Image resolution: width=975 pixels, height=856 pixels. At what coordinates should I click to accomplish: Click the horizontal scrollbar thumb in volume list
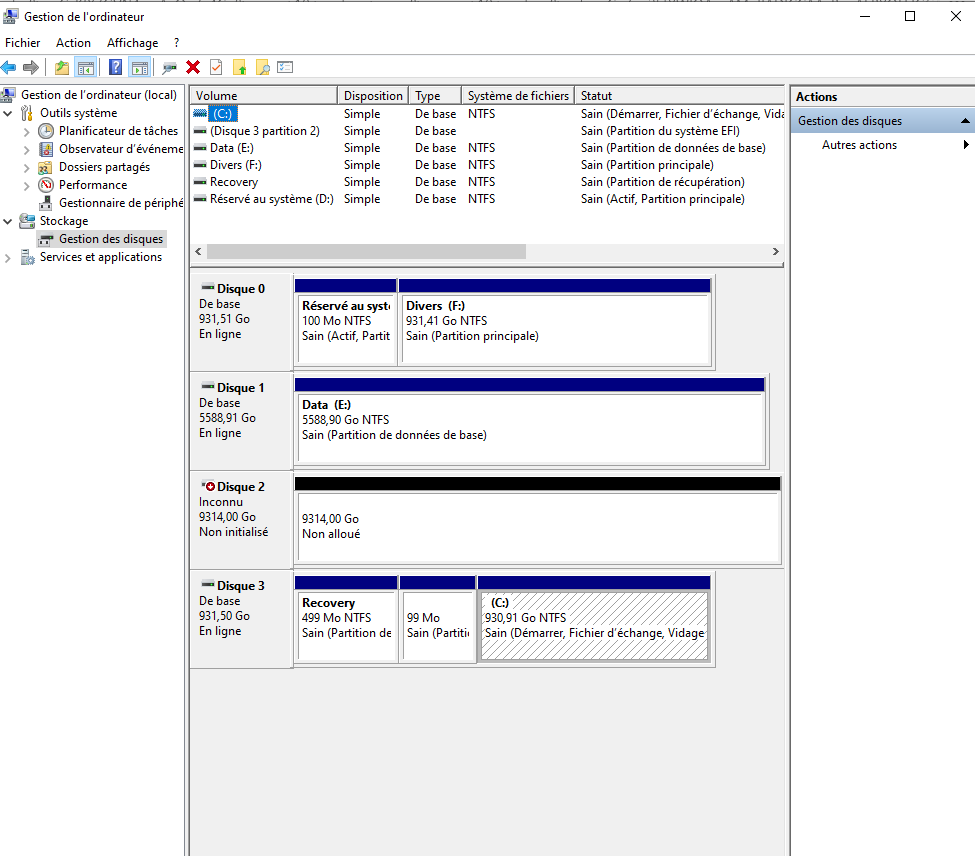click(x=366, y=251)
